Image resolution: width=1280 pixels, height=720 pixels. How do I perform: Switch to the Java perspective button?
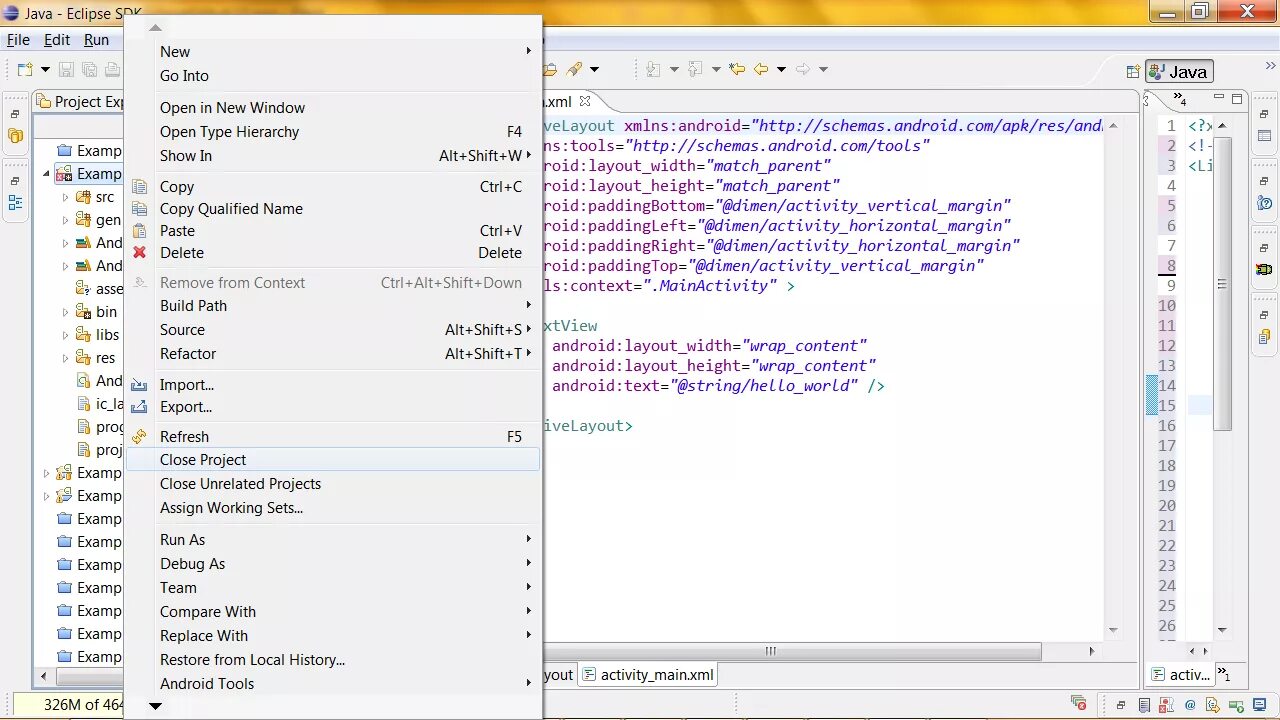coord(1180,71)
